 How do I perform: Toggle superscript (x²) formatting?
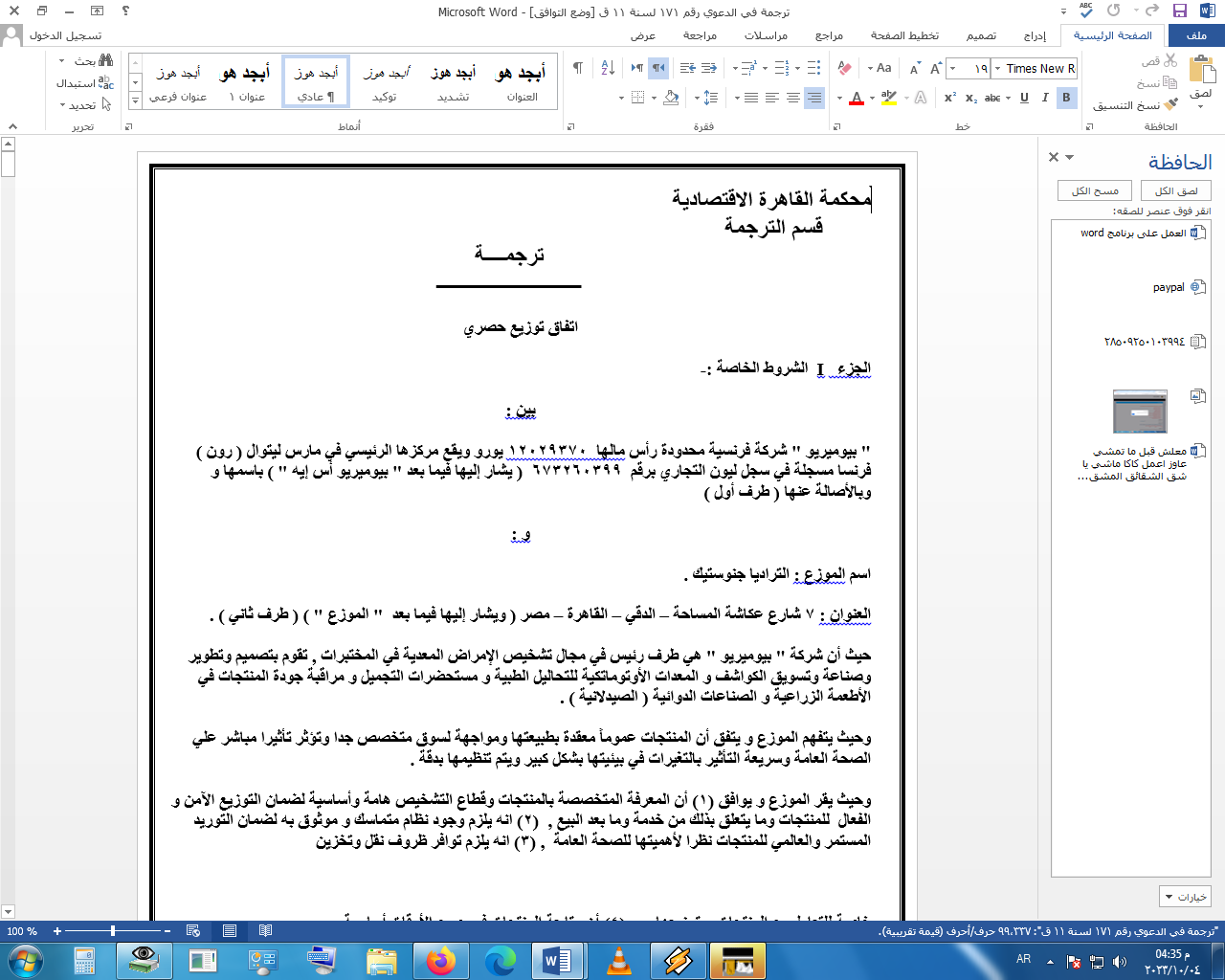click(x=950, y=98)
